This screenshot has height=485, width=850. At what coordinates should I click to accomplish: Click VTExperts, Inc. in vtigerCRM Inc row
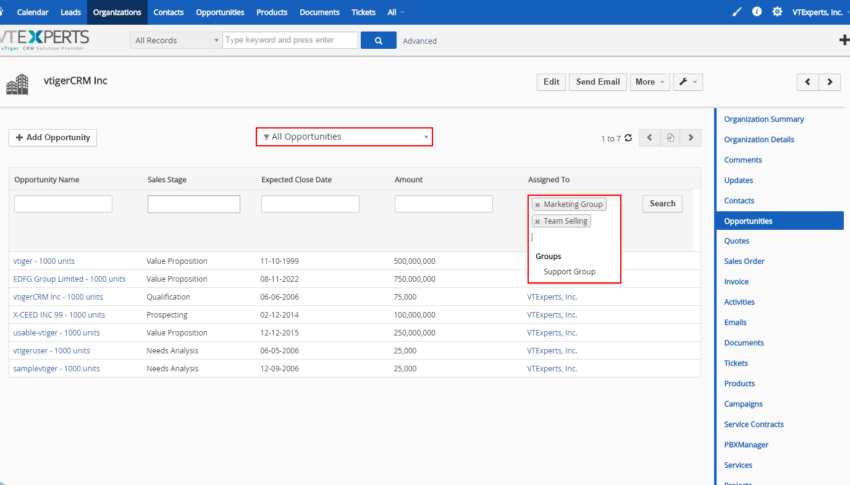coord(552,297)
